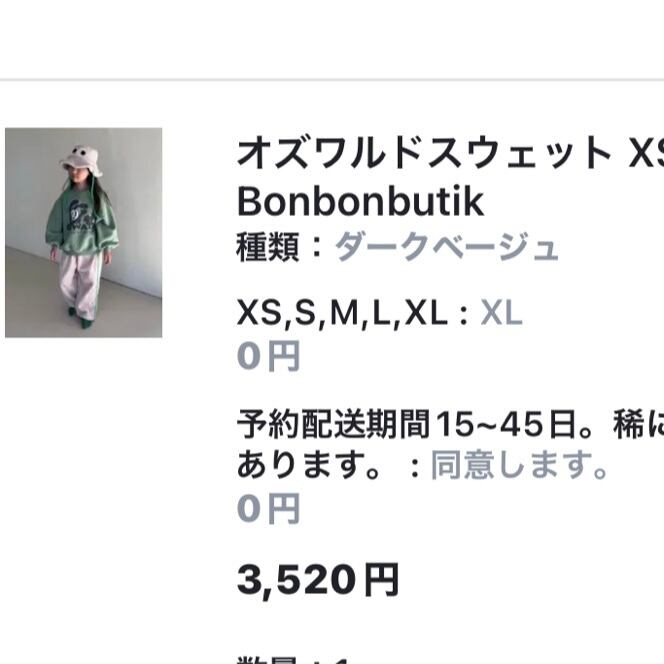Screen dimensions: 664x664
Task: Click the 0円 below the agreement line
Action: coord(268,509)
